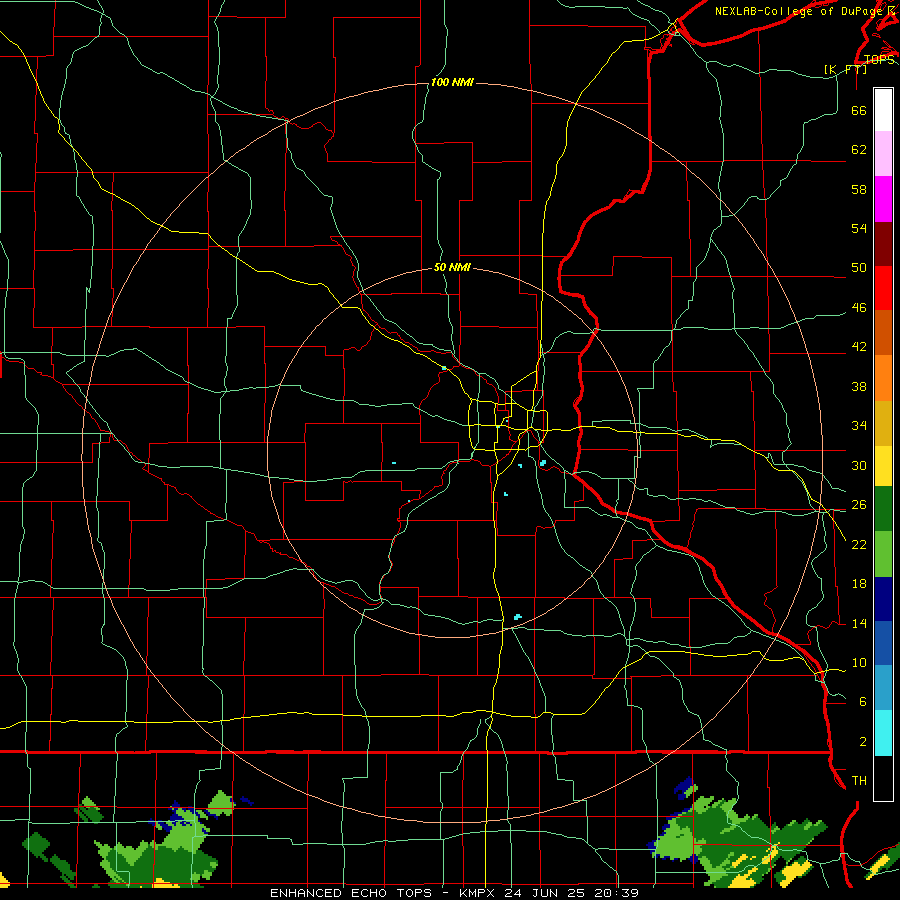Click the cyan 2 kft legend swatch
The height and width of the screenshot is (900, 900).
(883, 733)
